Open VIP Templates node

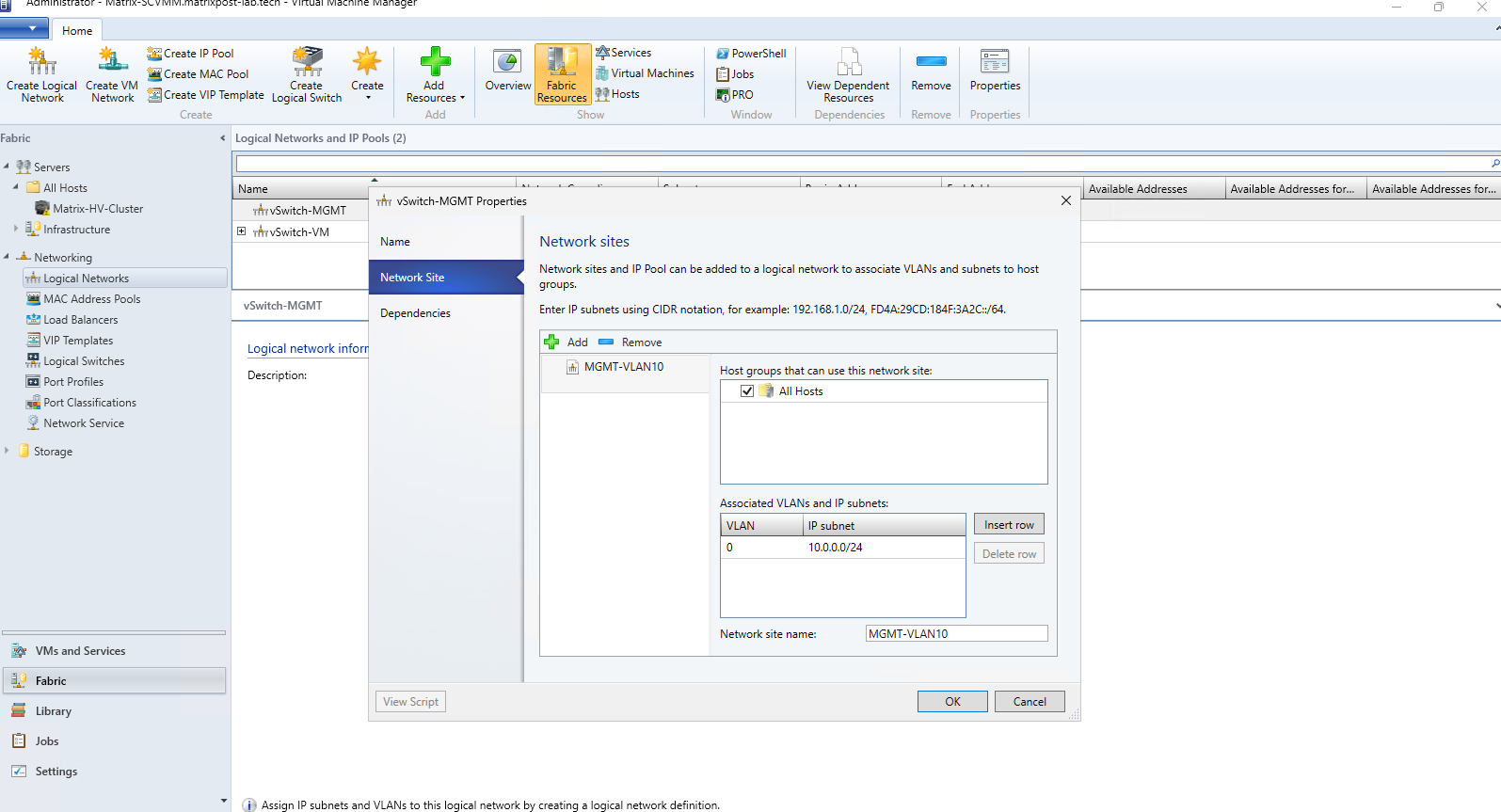point(69,341)
